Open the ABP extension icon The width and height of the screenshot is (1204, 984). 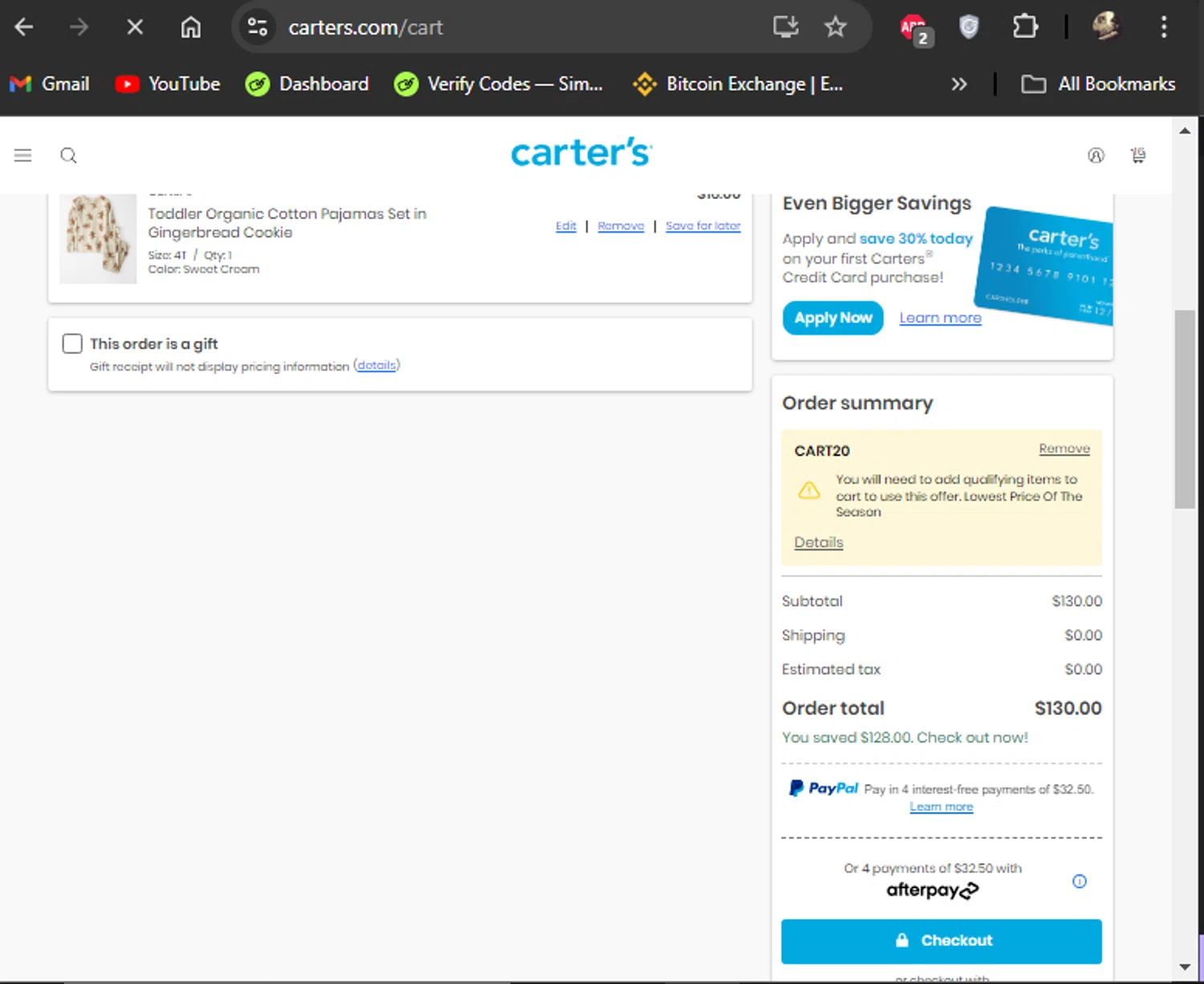click(x=915, y=29)
